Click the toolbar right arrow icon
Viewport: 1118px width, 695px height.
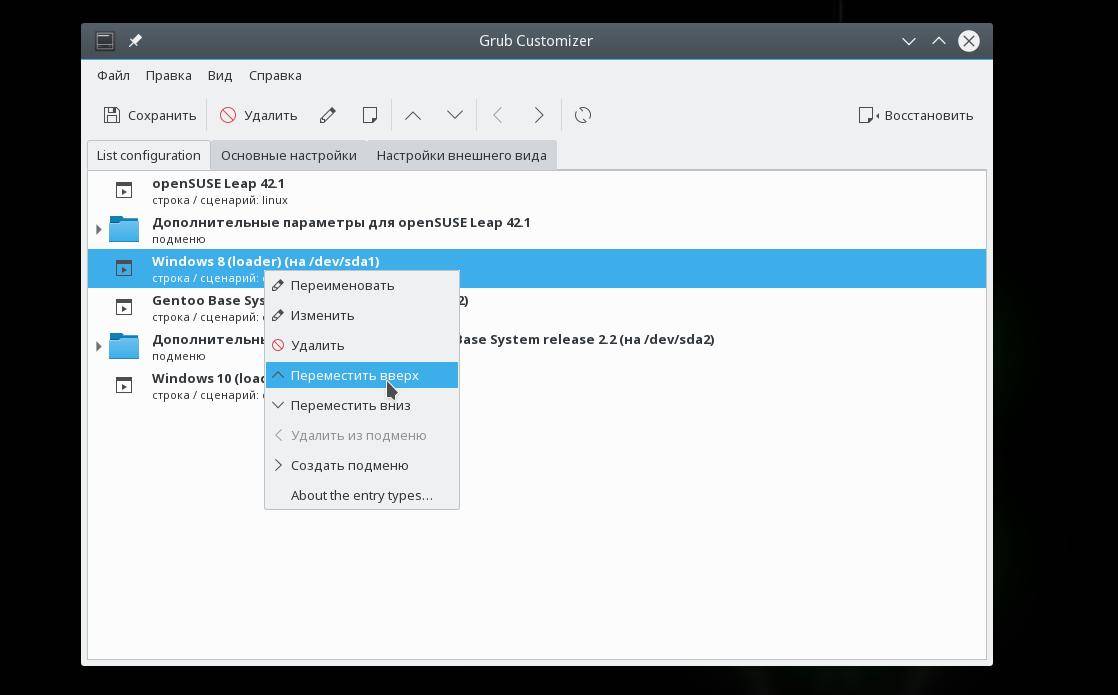point(539,115)
